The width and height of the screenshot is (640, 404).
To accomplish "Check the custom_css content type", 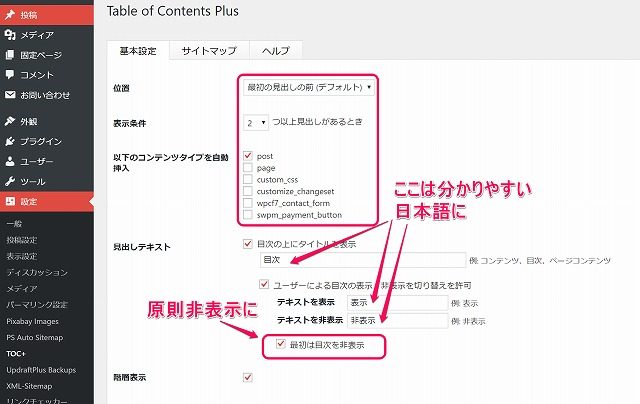I will (x=247, y=179).
